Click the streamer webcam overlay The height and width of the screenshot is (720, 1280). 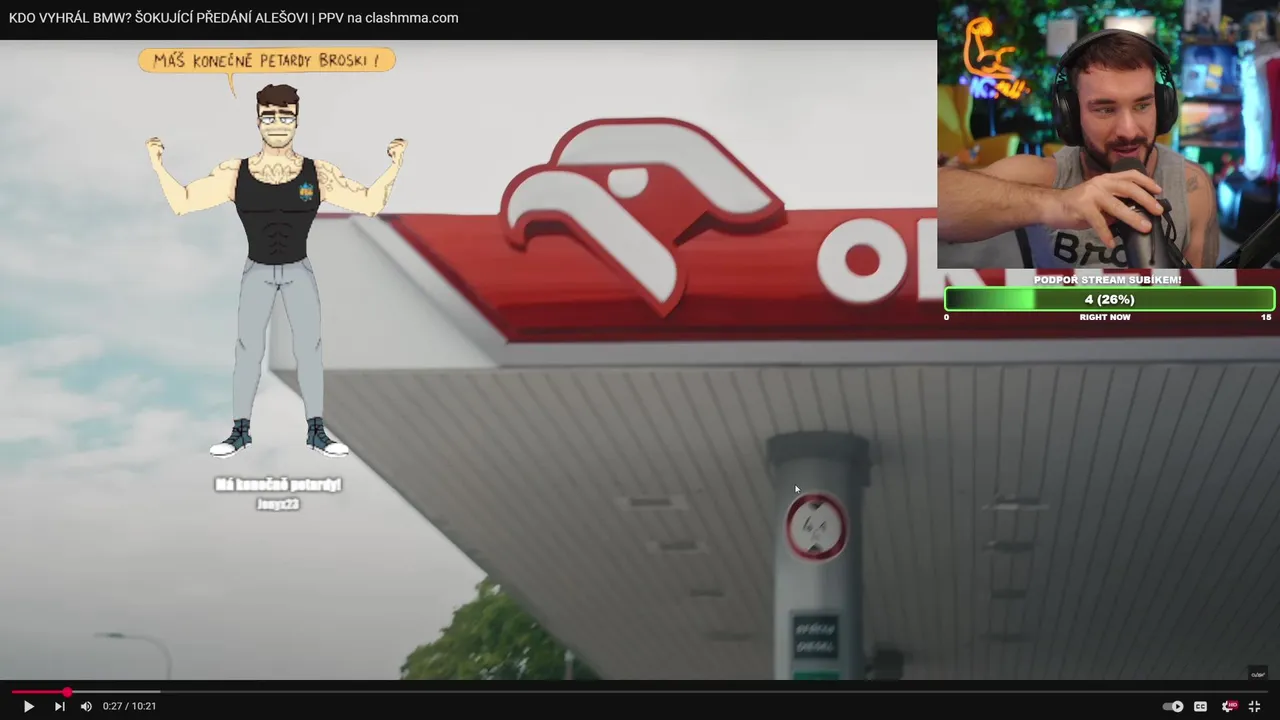1108,134
